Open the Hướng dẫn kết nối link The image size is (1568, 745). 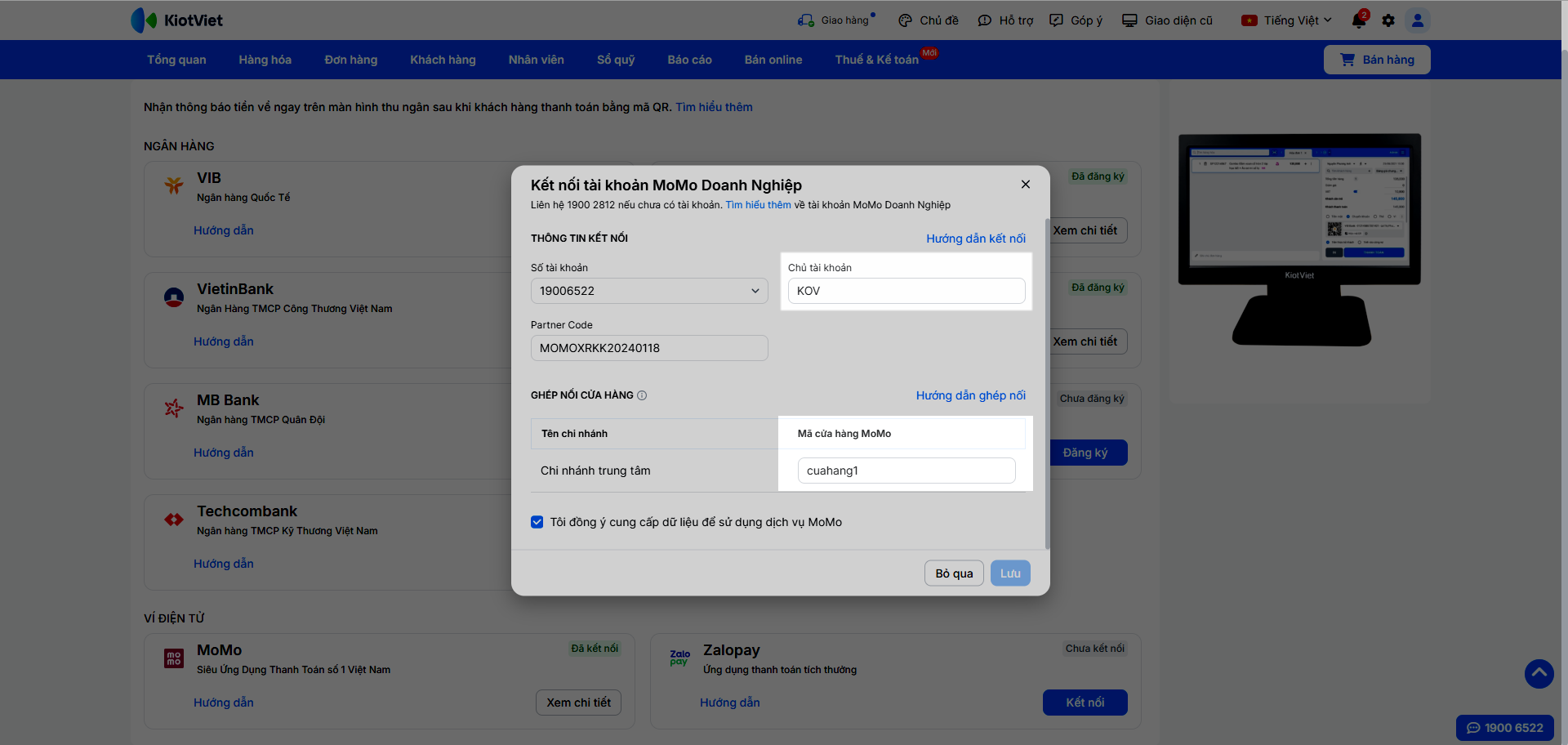975,239
